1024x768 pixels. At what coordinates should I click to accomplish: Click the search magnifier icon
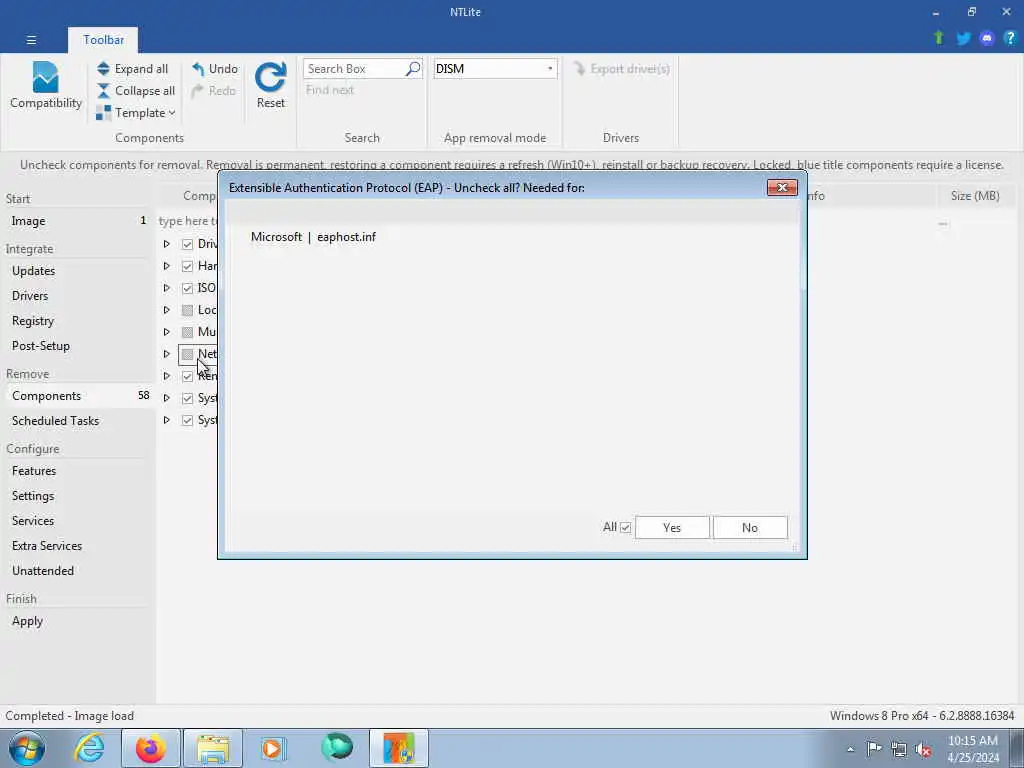point(413,69)
